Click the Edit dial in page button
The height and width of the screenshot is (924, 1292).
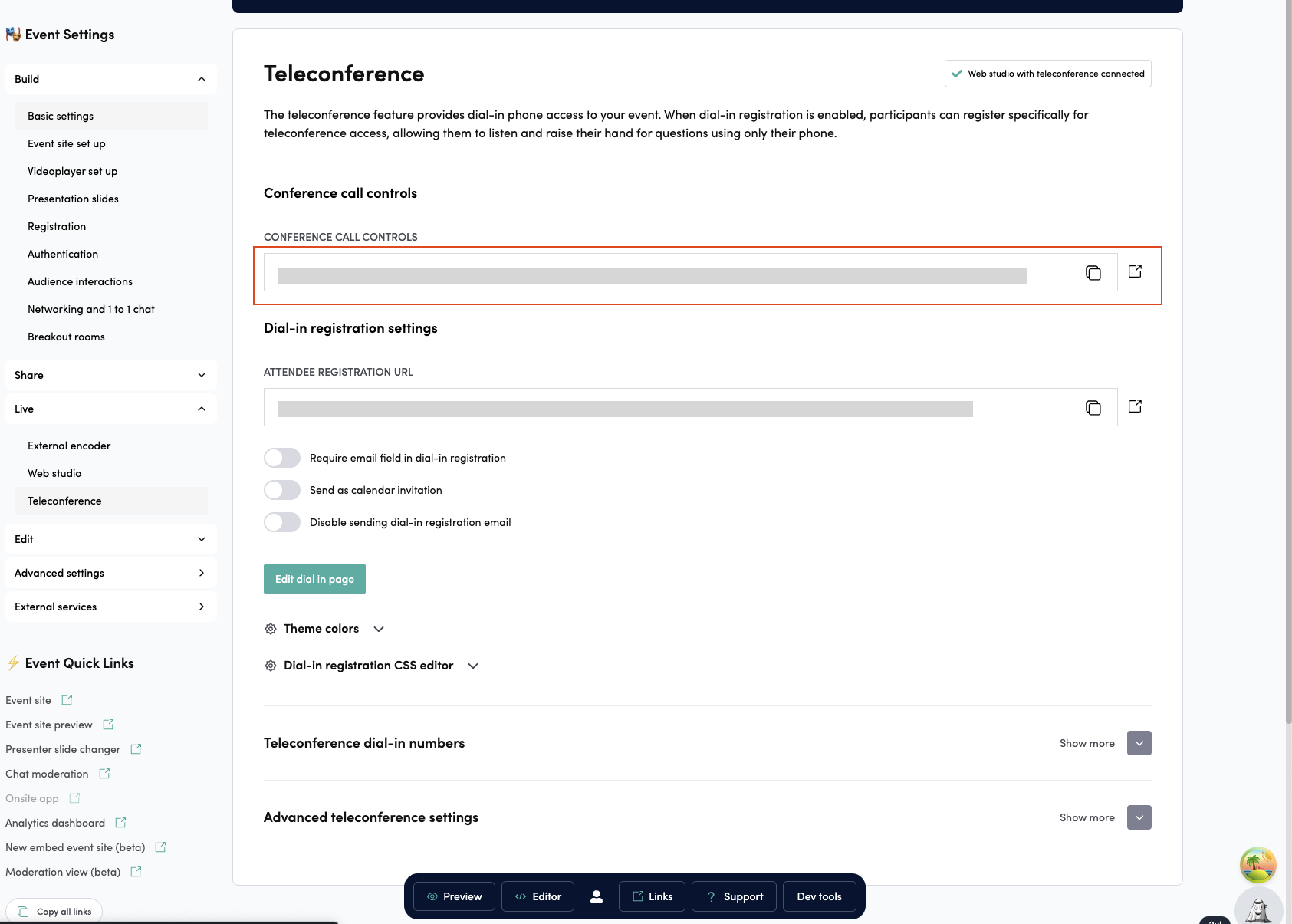click(x=314, y=578)
